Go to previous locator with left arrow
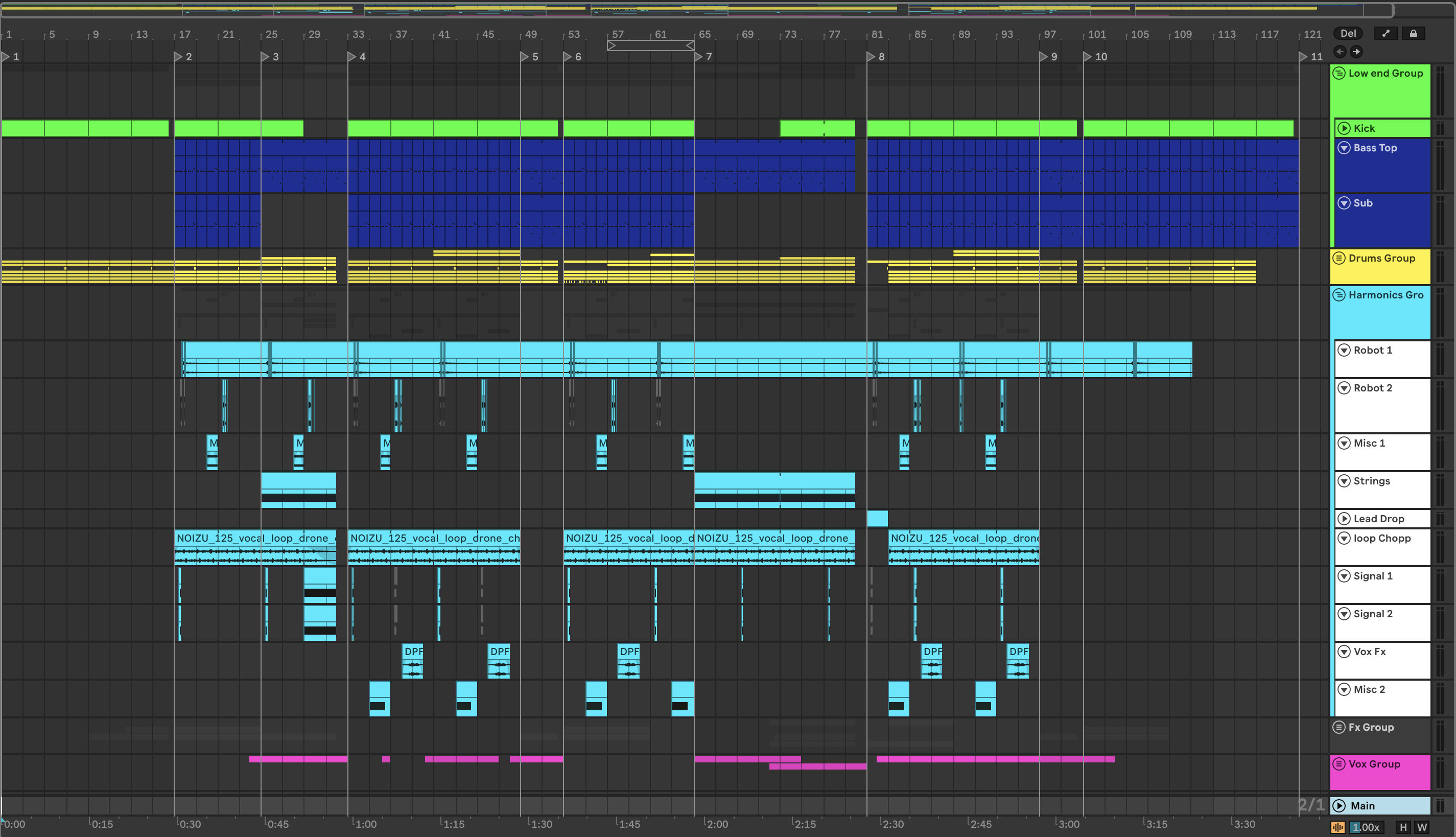Screen dimensions: 1456x837 (1340, 52)
